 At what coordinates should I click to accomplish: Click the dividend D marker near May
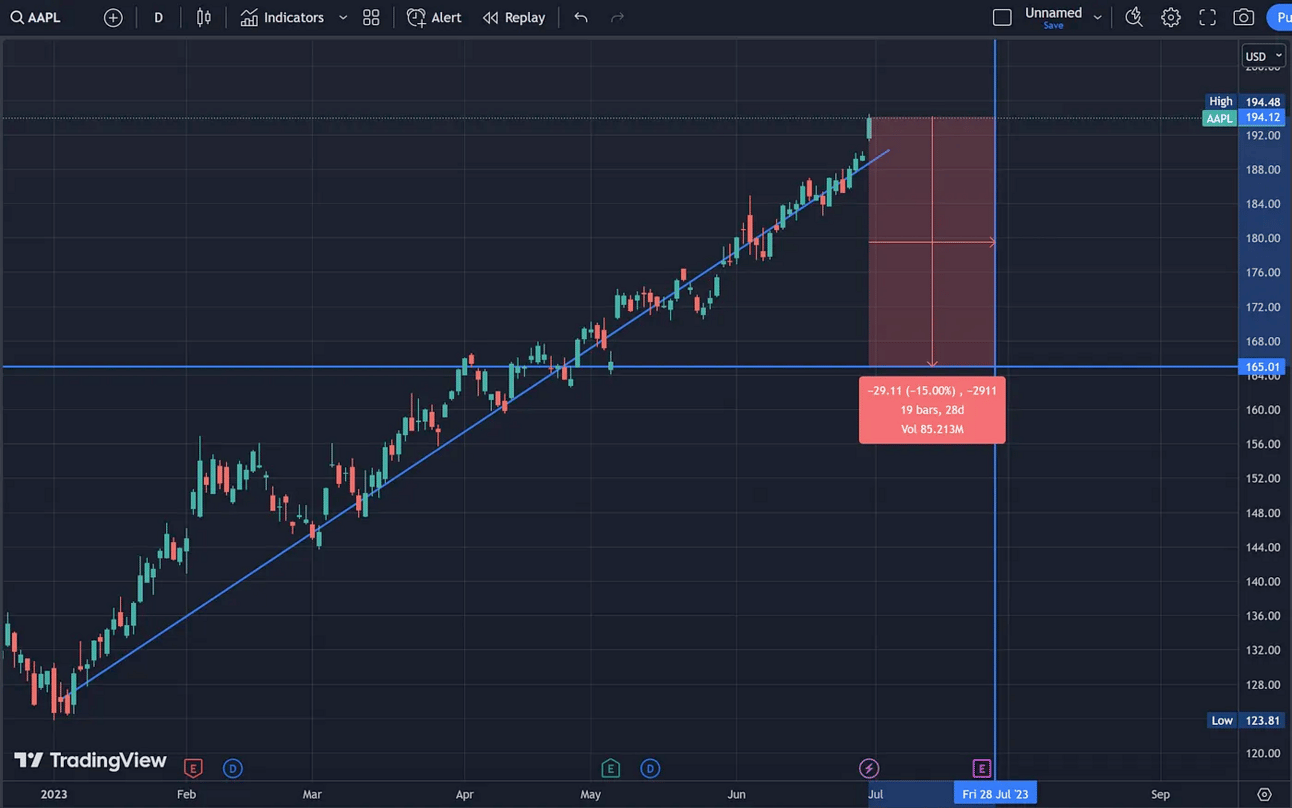(x=650, y=768)
